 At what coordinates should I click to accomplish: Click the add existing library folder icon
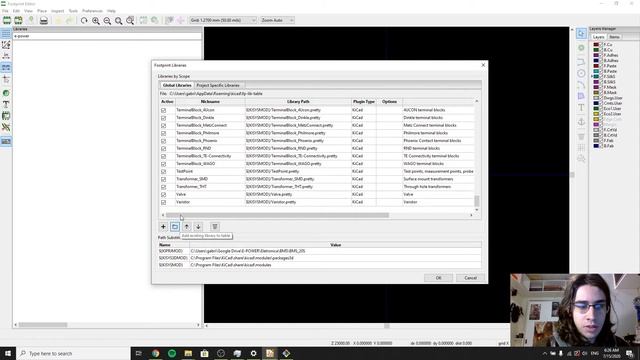pos(175,227)
